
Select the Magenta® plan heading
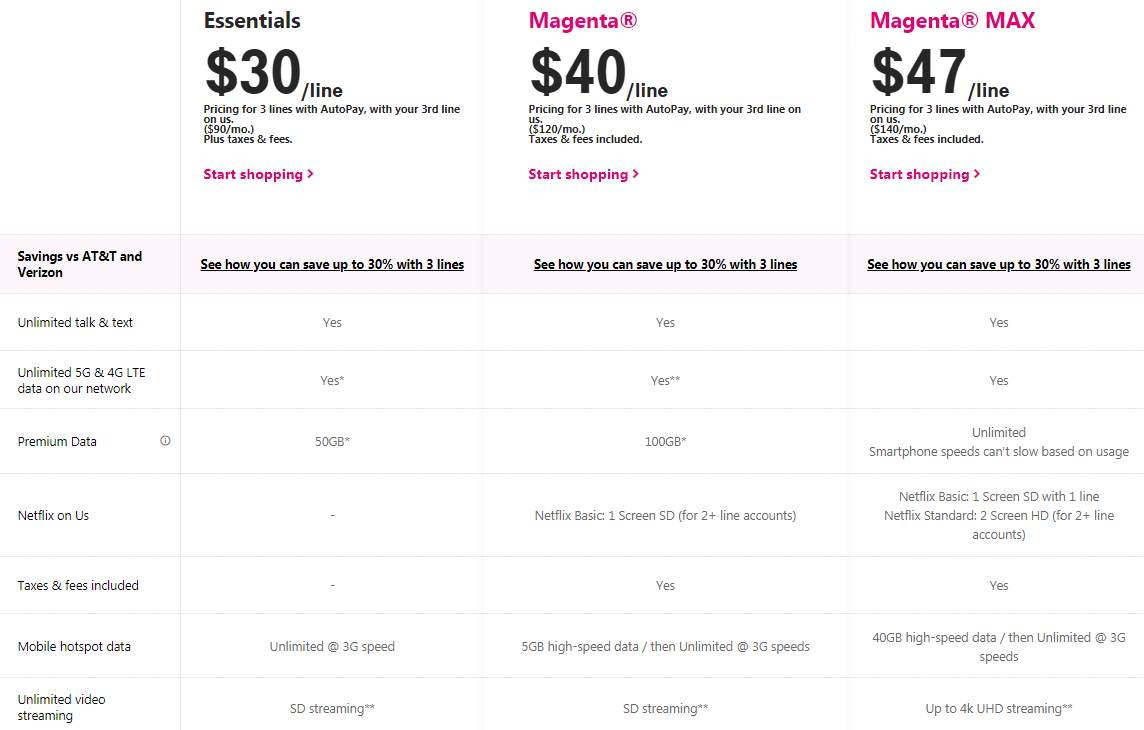pos(582,20)
